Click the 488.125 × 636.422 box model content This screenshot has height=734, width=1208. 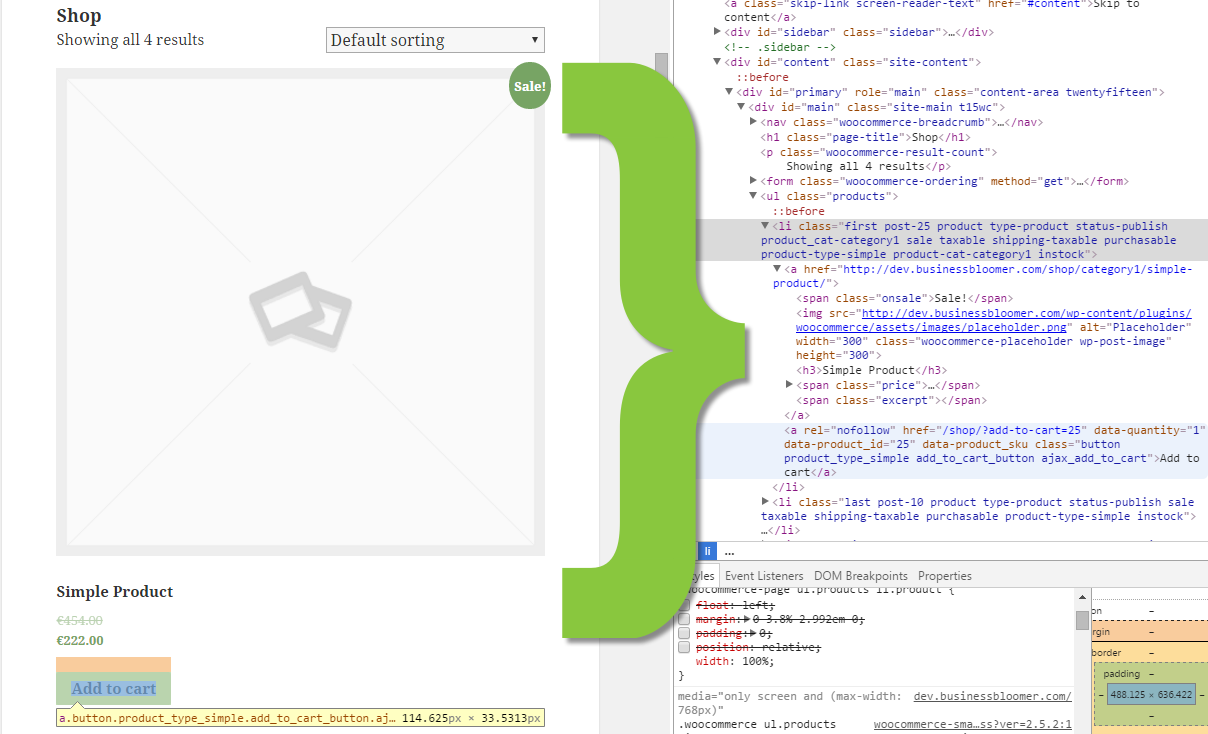point(1150,695)
